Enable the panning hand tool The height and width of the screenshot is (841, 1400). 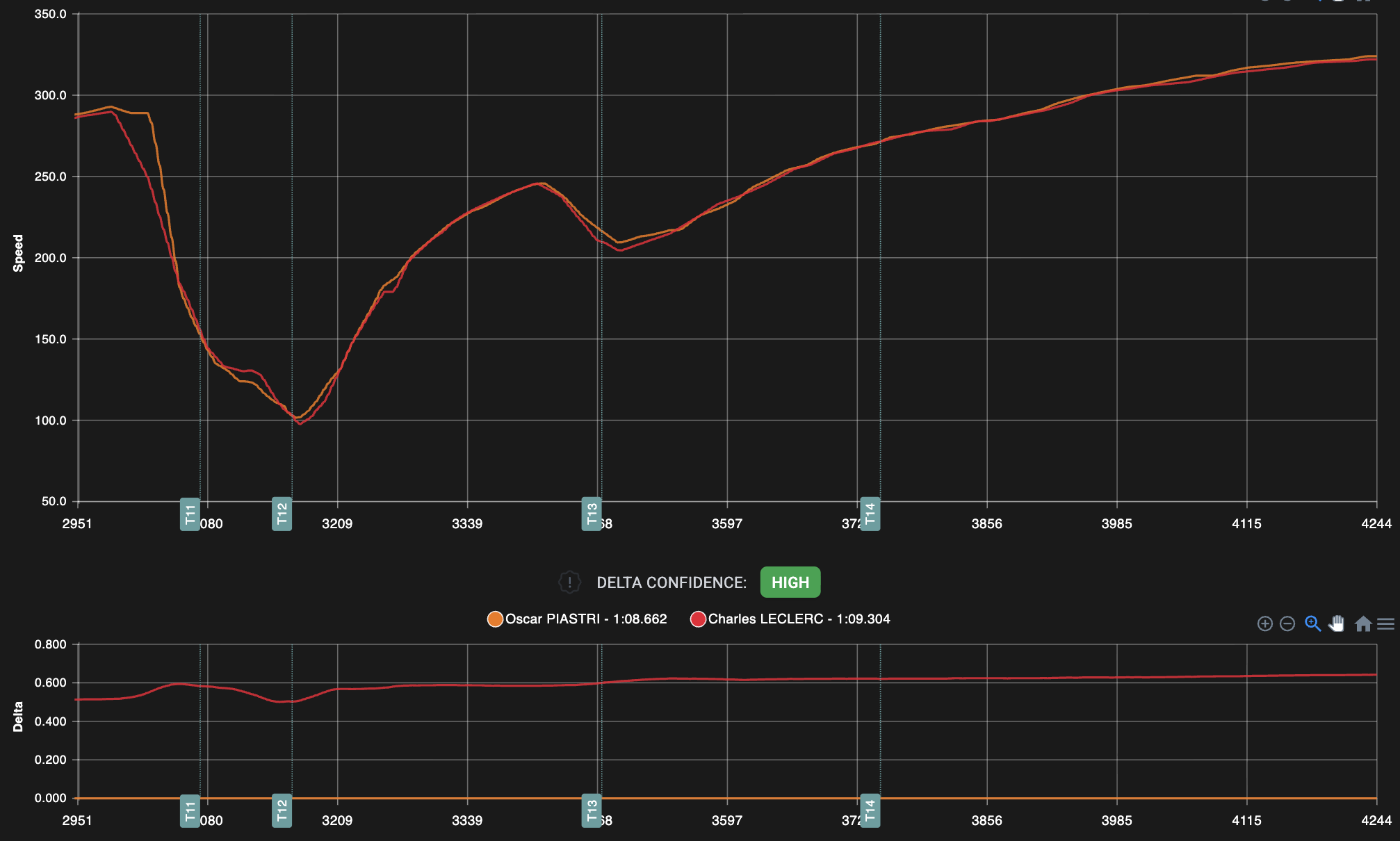point(1337,623)
